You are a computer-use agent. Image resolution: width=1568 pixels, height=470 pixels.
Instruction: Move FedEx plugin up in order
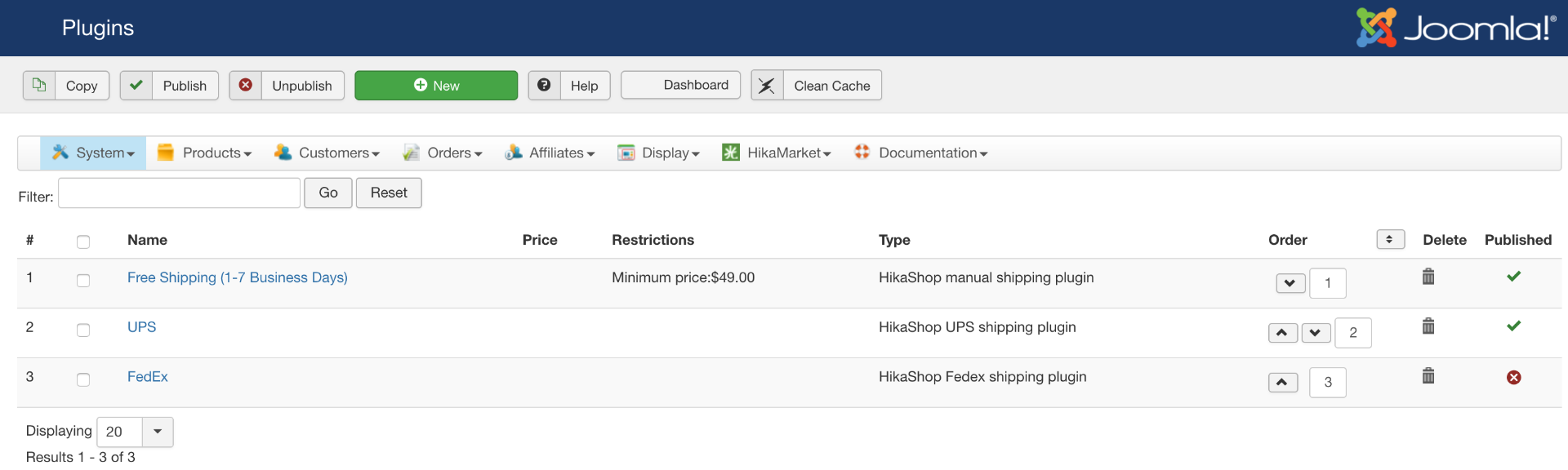click(1282, 382)
